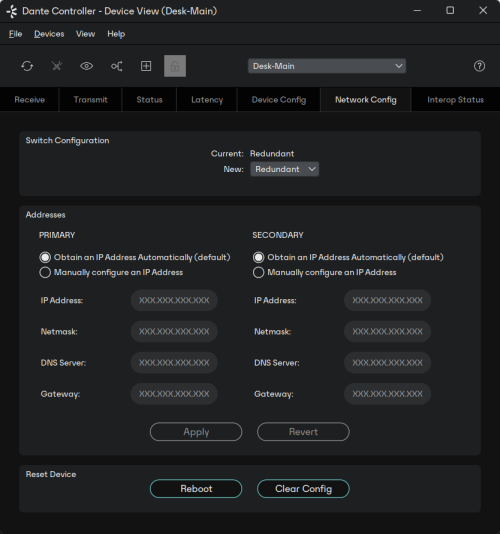Click the Primary DNS Server field

coord(174,363)
